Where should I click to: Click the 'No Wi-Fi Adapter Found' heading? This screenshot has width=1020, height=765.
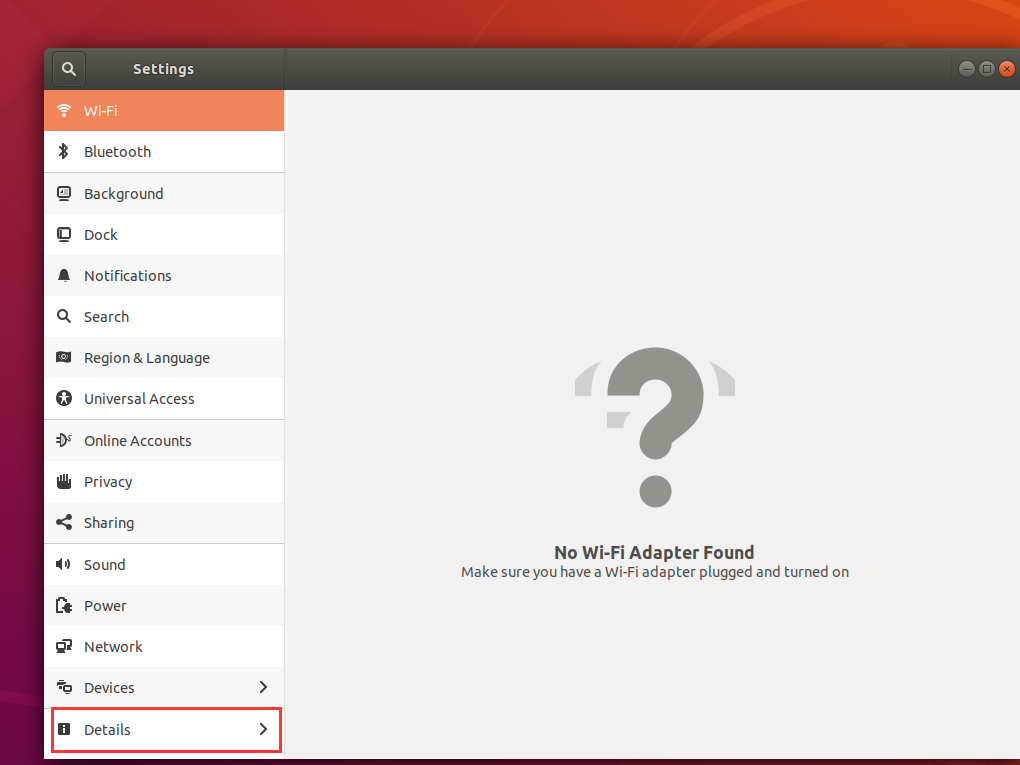[654, 552]
